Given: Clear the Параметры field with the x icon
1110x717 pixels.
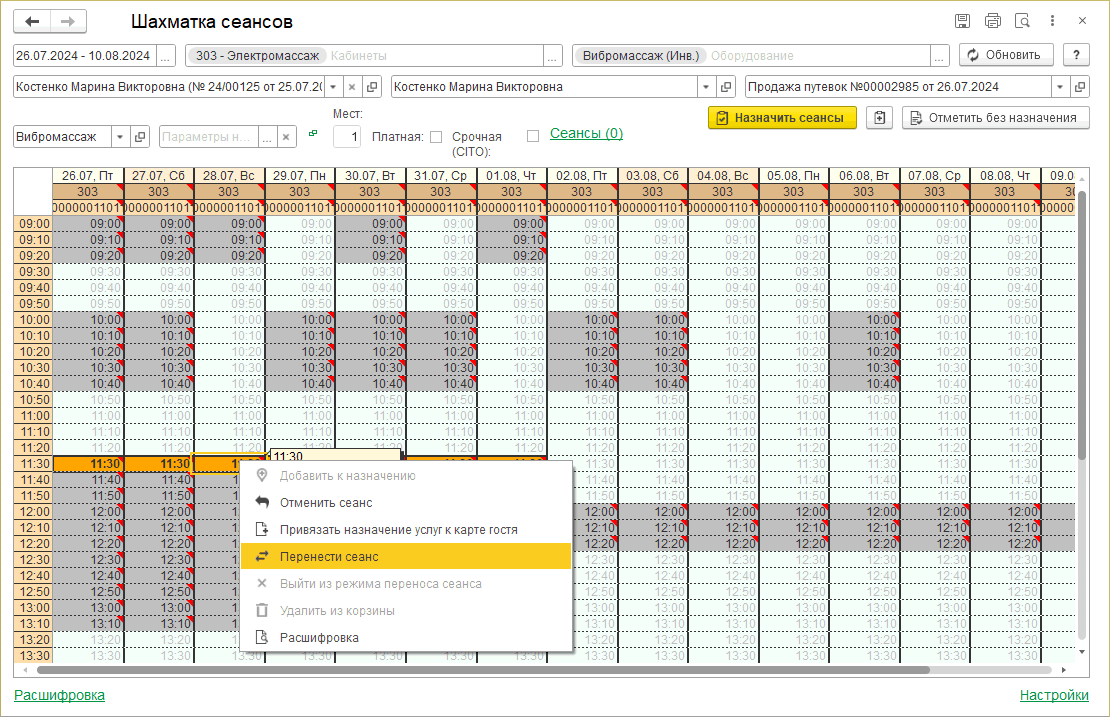Looking at the screenshot, I should tap(287, 137).
